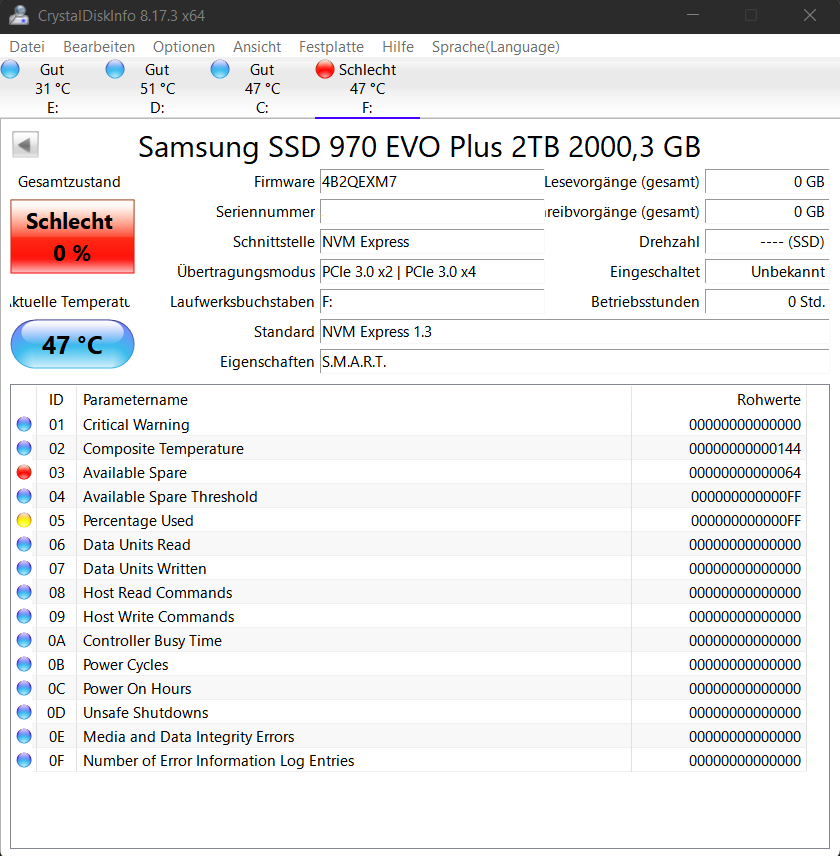The image size is (840, 856).
Task: Click the Übertragungsmodus PCIe 3.0 field
Action: pos(432,272)
